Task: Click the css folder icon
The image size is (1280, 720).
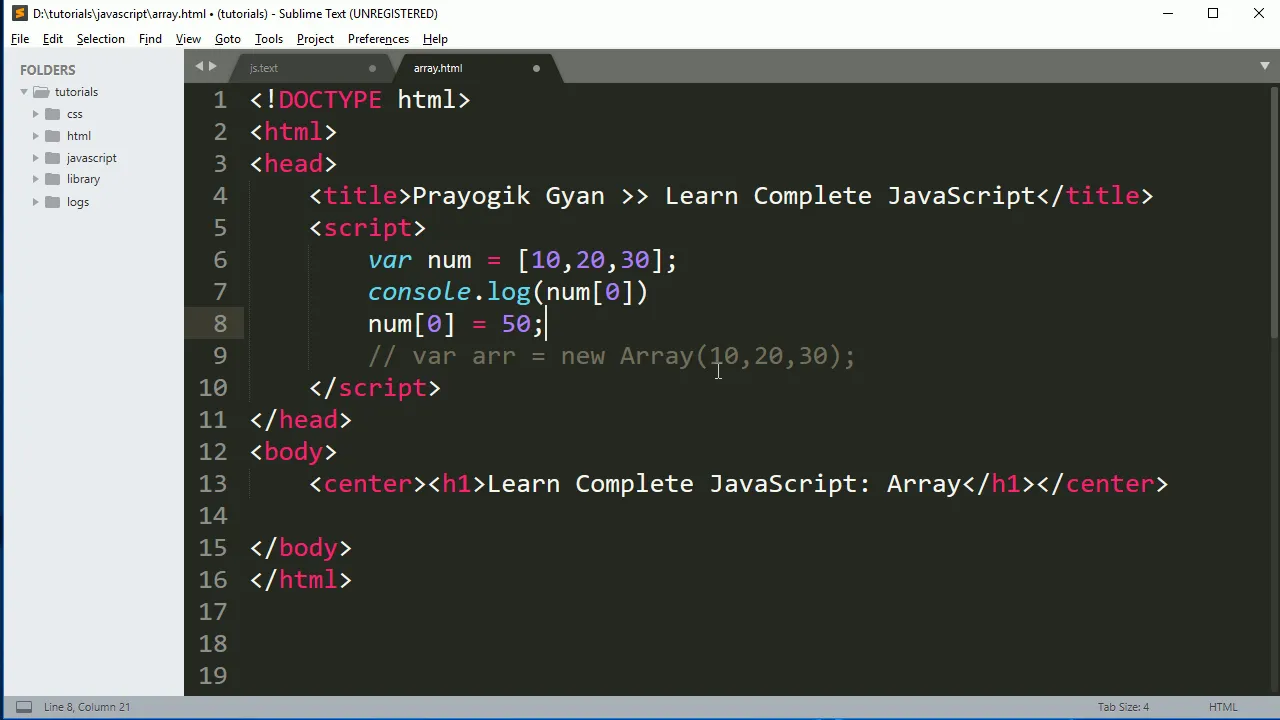Action: point(53,114)
